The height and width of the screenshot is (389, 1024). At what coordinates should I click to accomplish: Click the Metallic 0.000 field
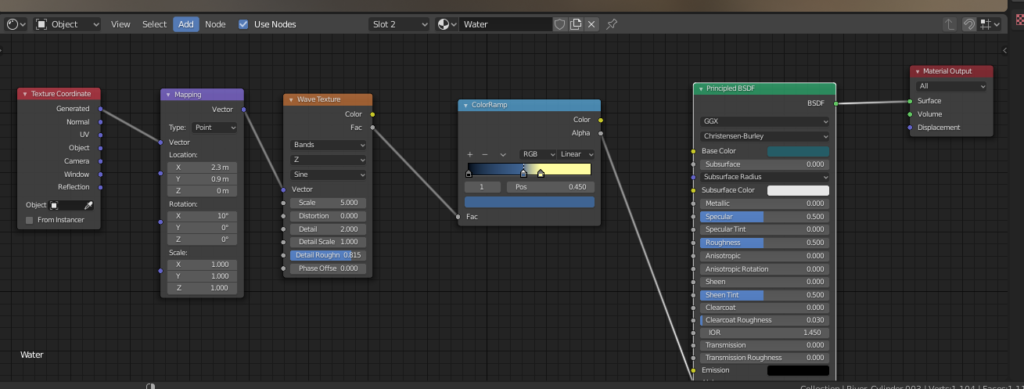click(765, 204)
